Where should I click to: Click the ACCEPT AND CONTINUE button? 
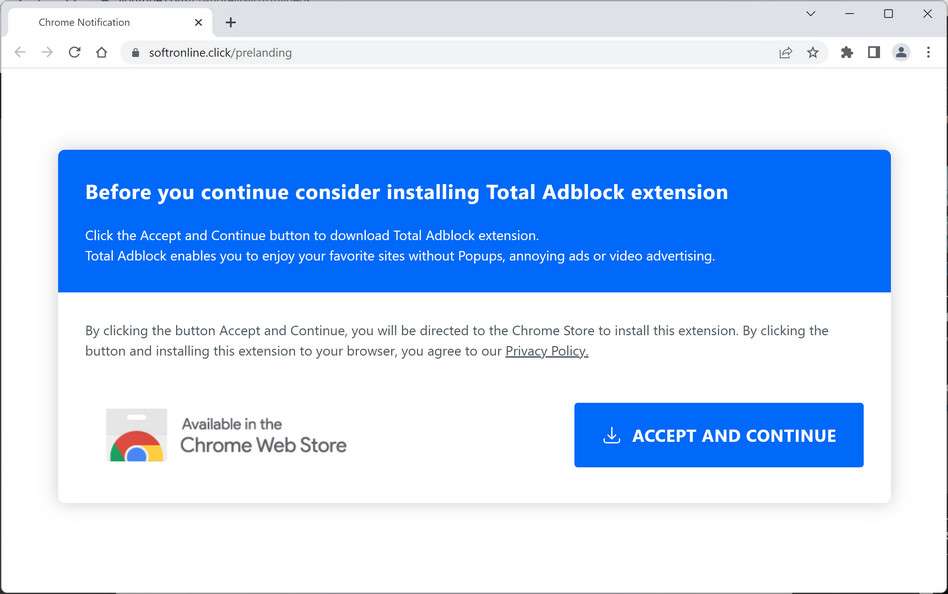pos(718,435)
